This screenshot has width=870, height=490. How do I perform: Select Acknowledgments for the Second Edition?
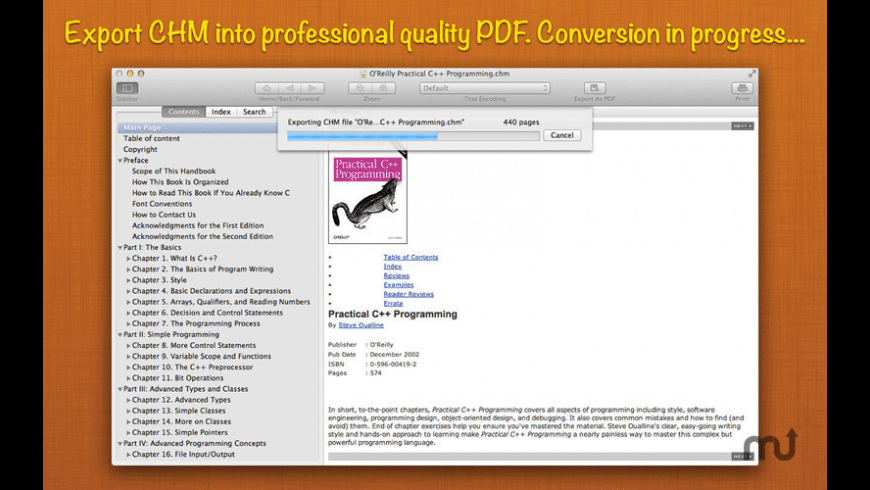[203, 236]
